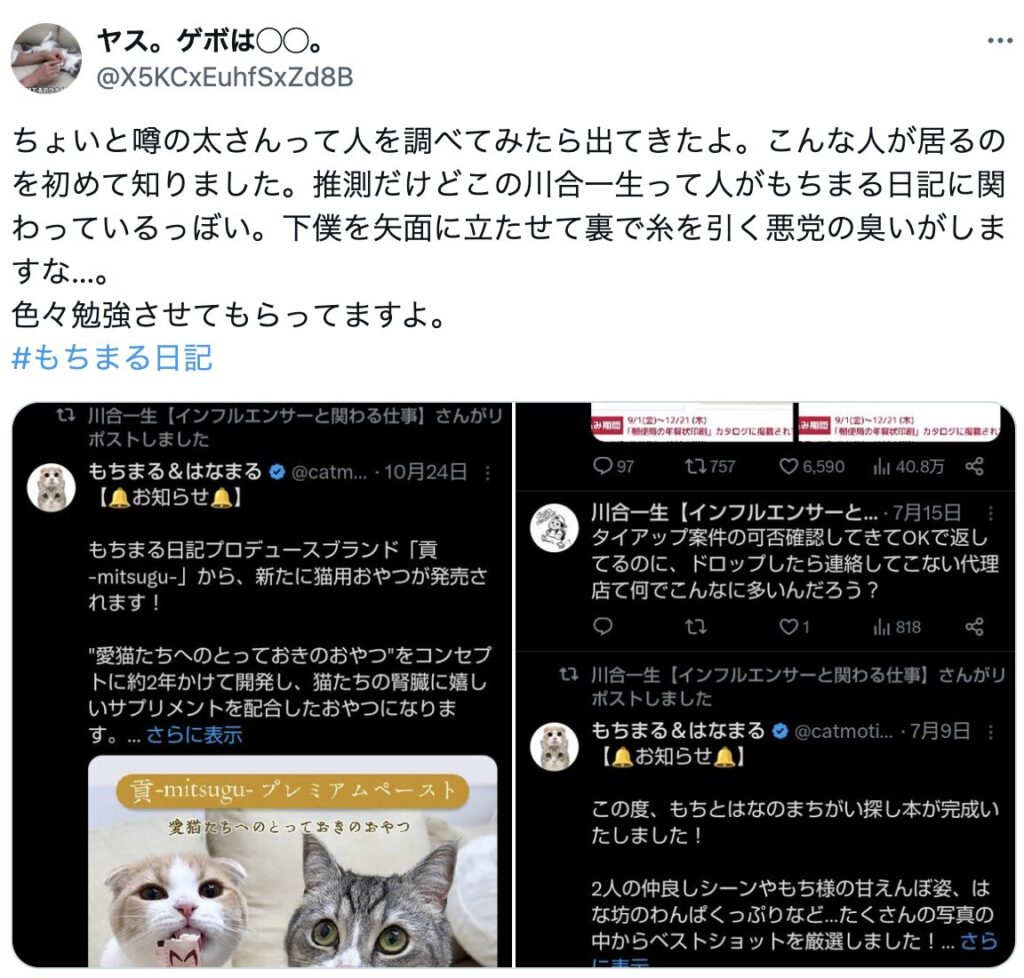Open options for the July 9 もちまる tweet
This screenshot has width=1024, height=978.
[991, 732]
